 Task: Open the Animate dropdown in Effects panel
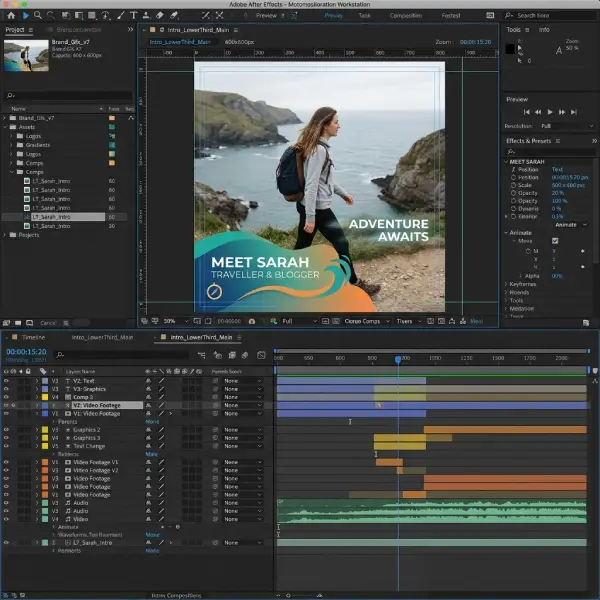[571, 225]
